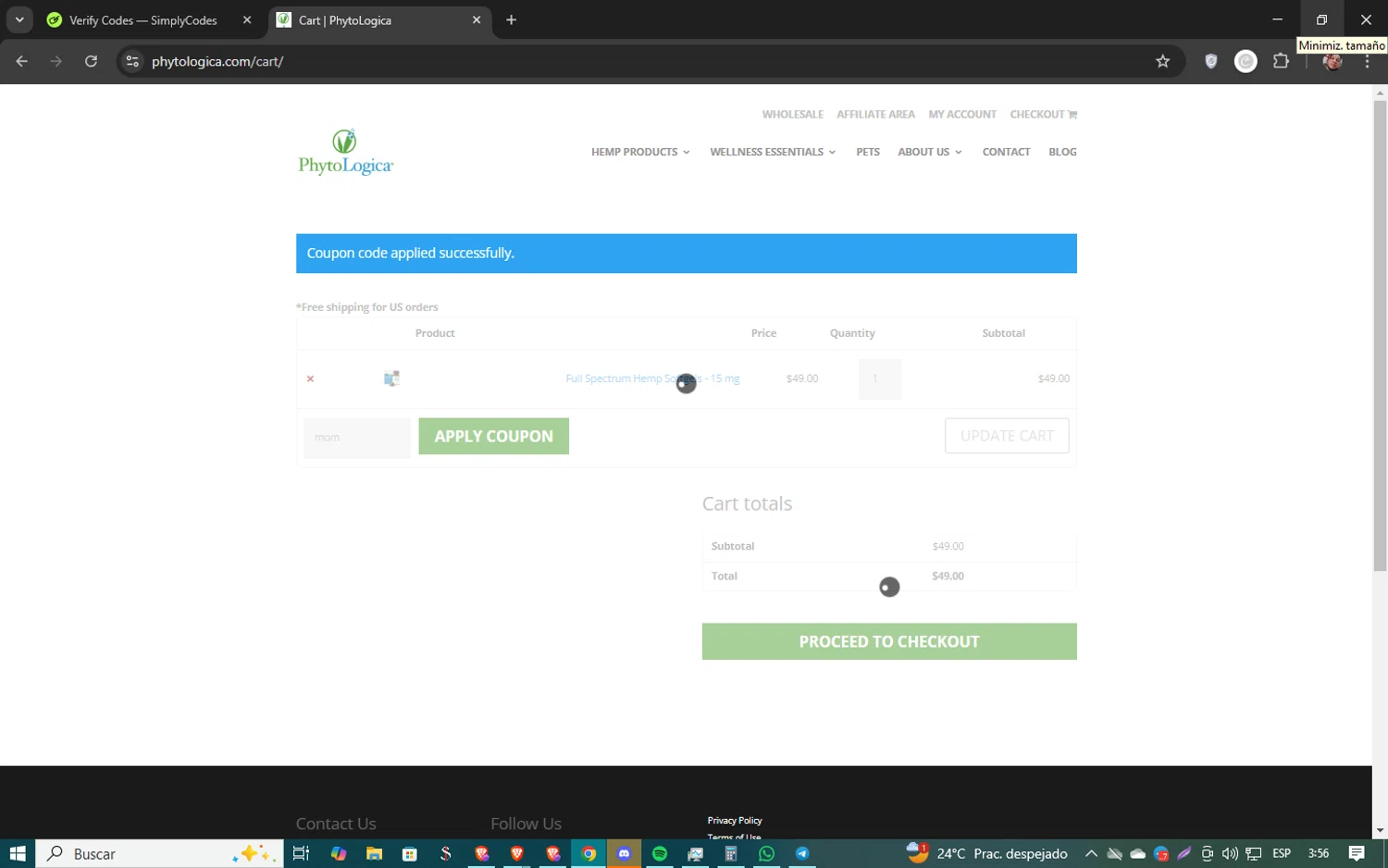Viewport: 1388px width, 868px height.
Task: Open Telegram from taskbar
Action: 802,853
